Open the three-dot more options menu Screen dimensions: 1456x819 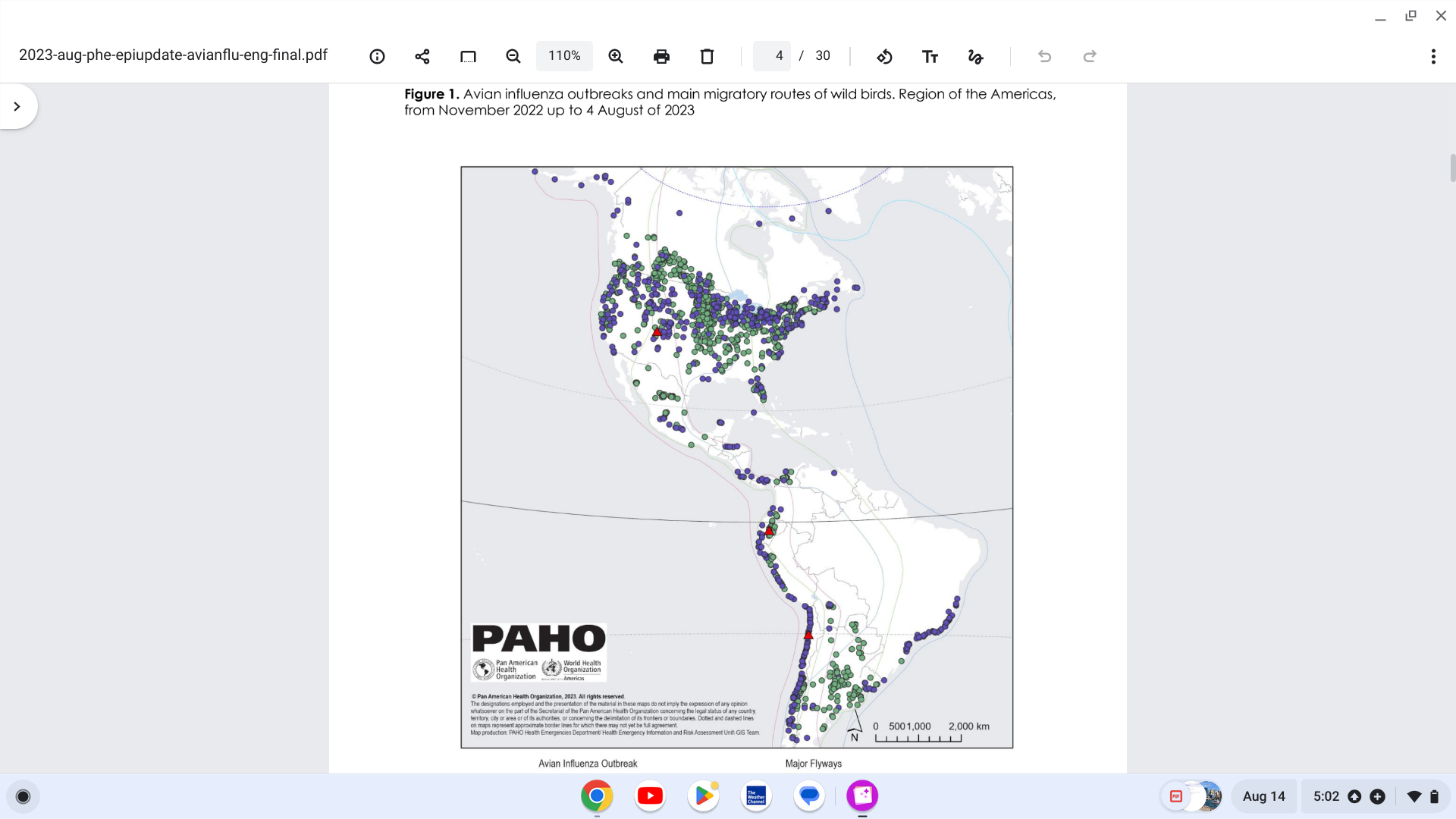pyautogui.click(x=1433, y=56)
